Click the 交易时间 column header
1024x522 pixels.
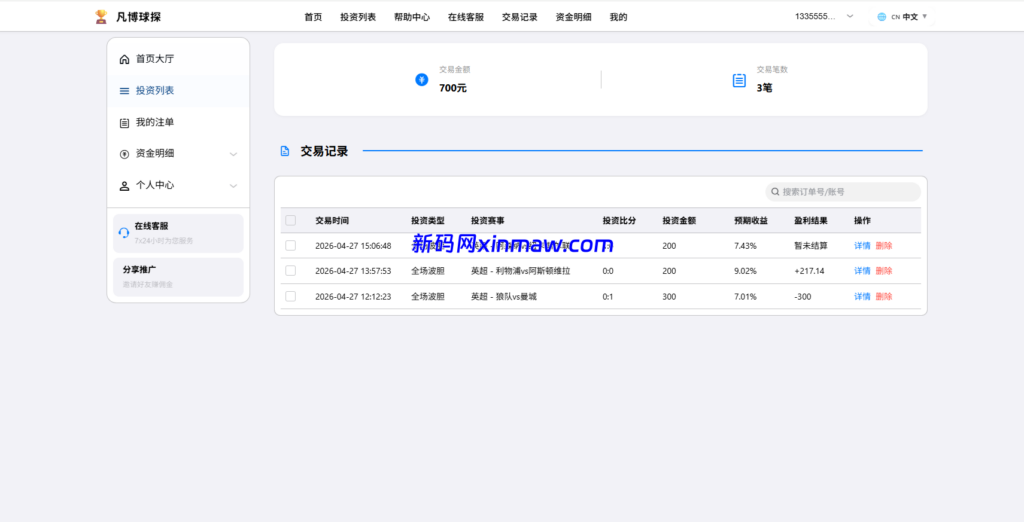tap(332, 221)
